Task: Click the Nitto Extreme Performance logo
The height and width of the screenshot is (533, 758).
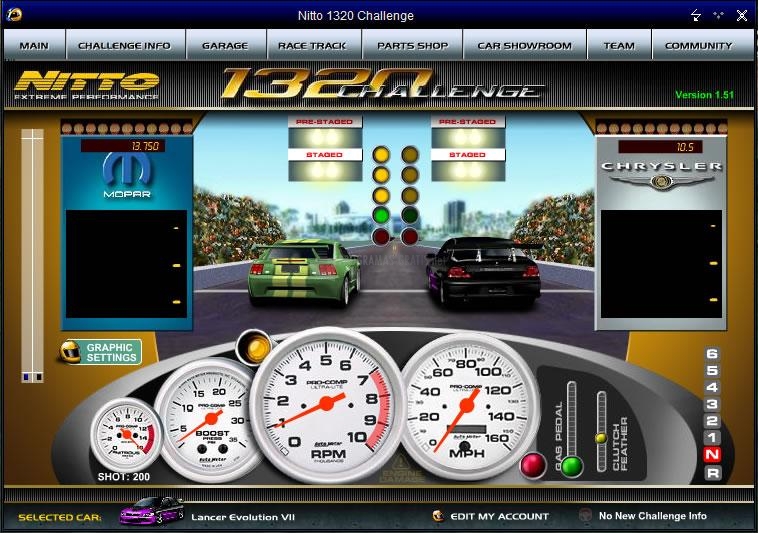Action: tap(87, 86)
